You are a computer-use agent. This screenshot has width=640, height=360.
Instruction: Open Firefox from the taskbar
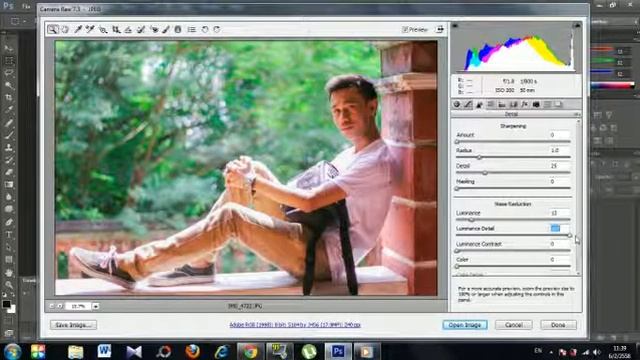(192, 351)
